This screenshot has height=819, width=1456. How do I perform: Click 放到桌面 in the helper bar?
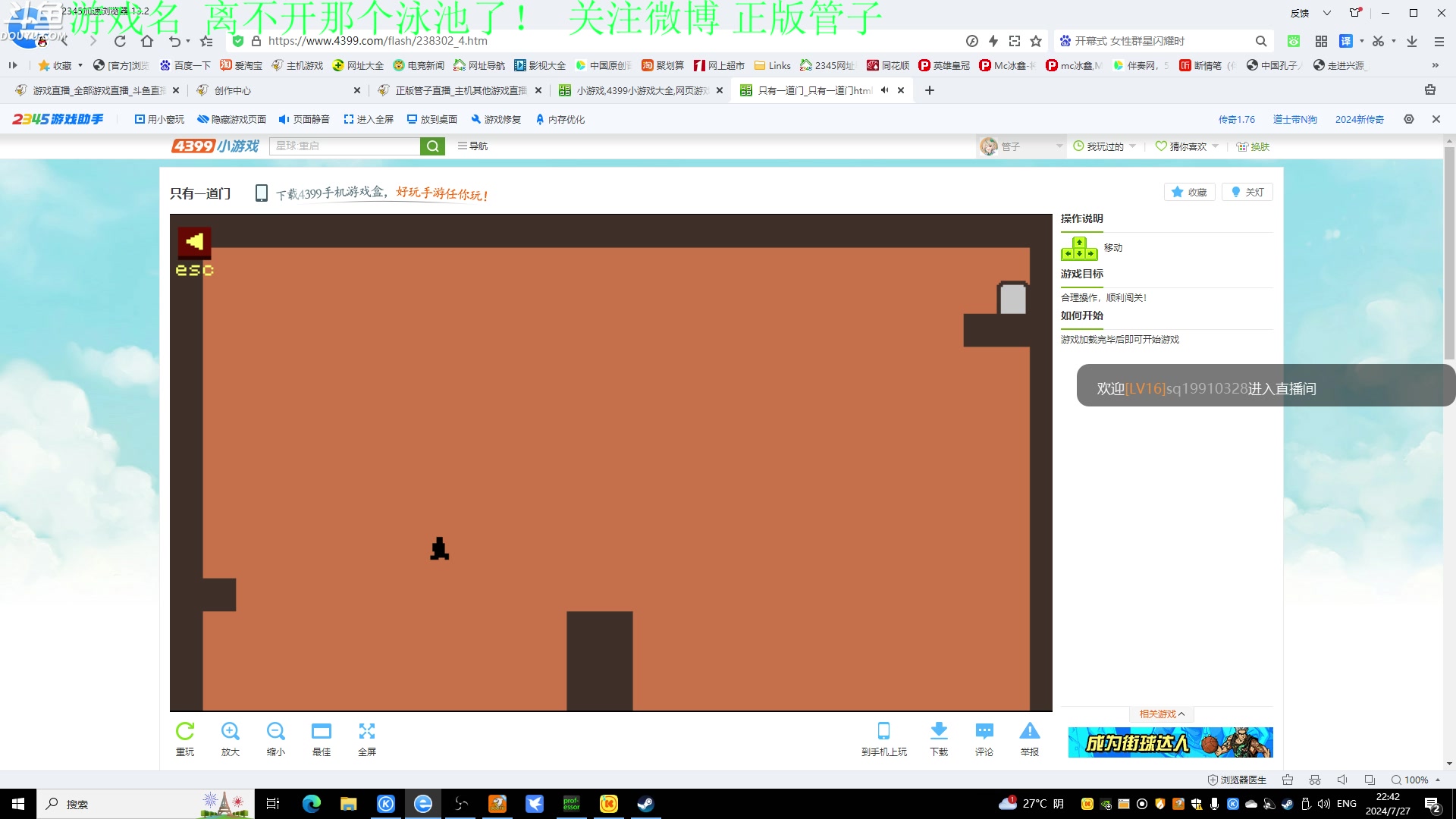click(432, 119)
